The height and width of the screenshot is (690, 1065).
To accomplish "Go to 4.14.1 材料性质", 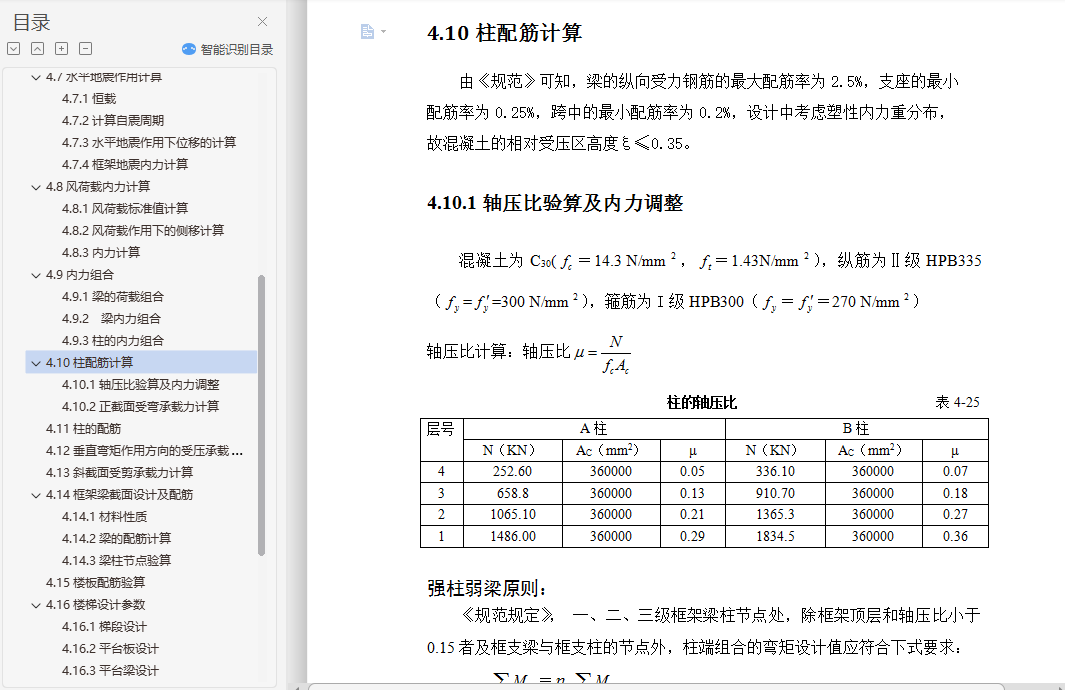I will click(x=104, y=517).
